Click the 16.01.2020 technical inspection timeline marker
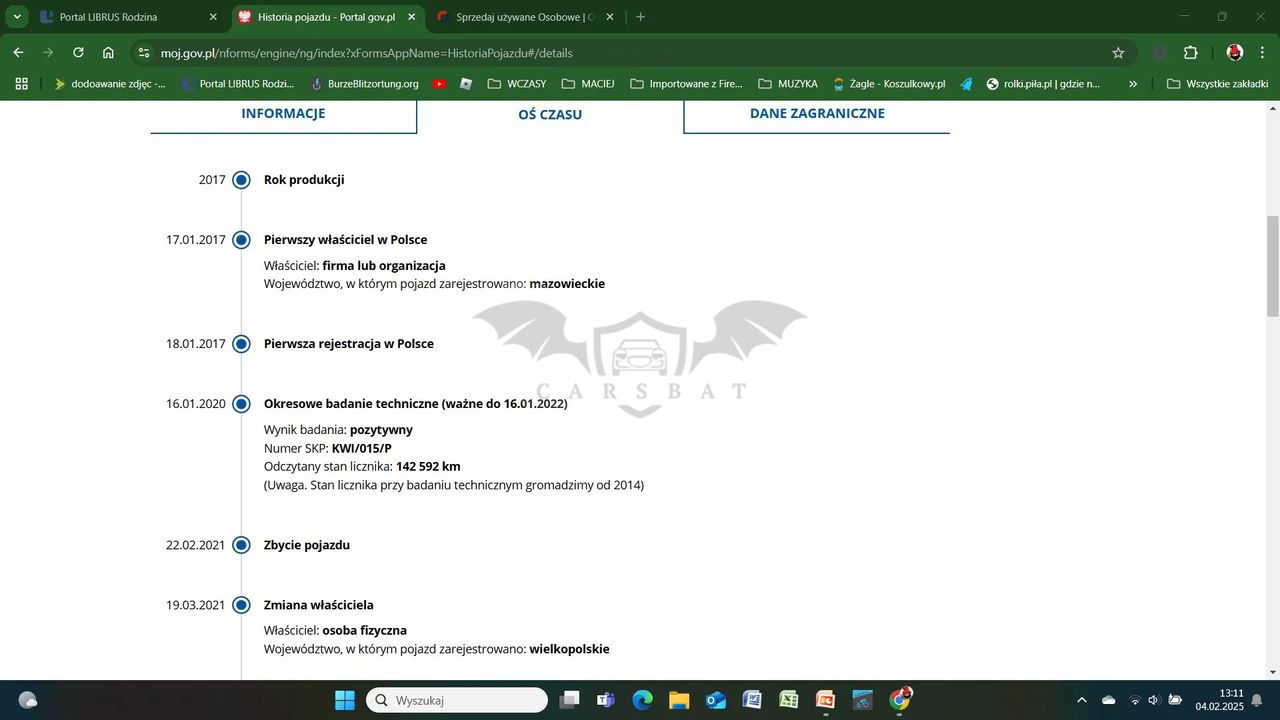 click(241, 404)
